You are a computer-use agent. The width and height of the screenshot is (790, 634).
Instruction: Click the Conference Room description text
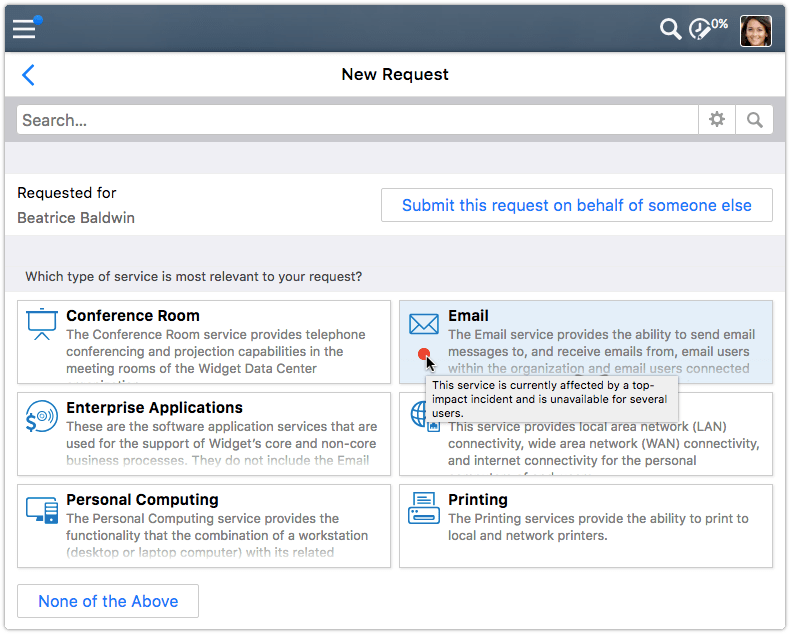216,352
